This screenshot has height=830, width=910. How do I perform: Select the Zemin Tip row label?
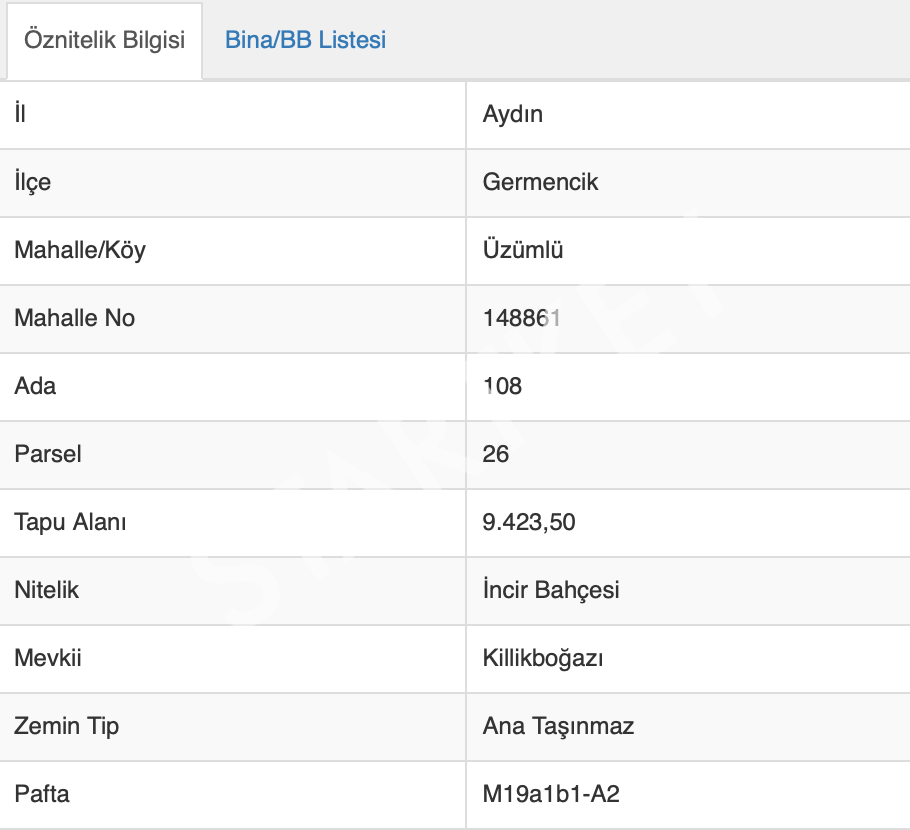(66, 726)
